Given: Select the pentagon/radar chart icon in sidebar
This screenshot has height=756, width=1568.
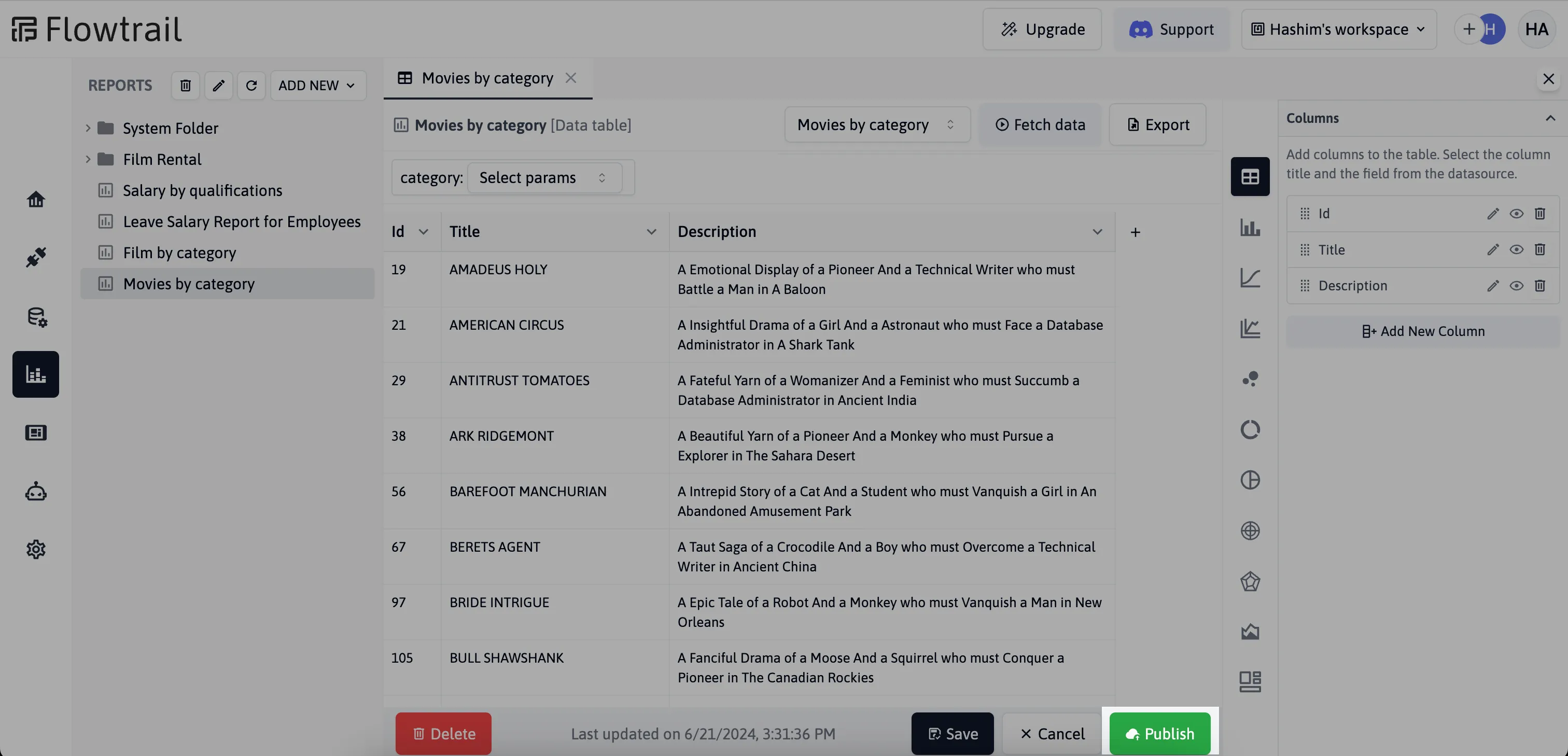Looking at the screenshot, I should click(x=1250, y=581).
